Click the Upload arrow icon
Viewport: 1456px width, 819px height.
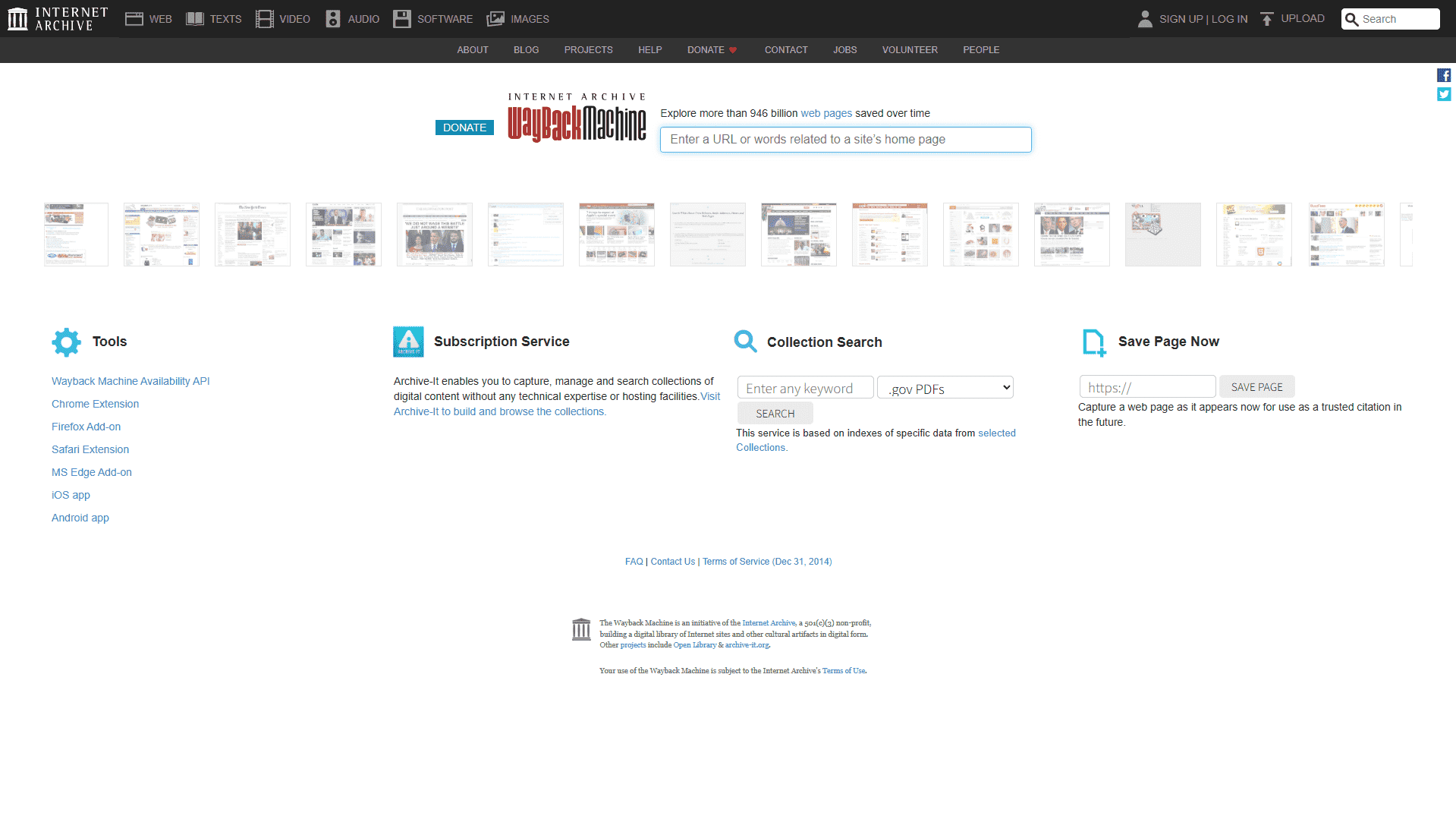(1266, 19)
